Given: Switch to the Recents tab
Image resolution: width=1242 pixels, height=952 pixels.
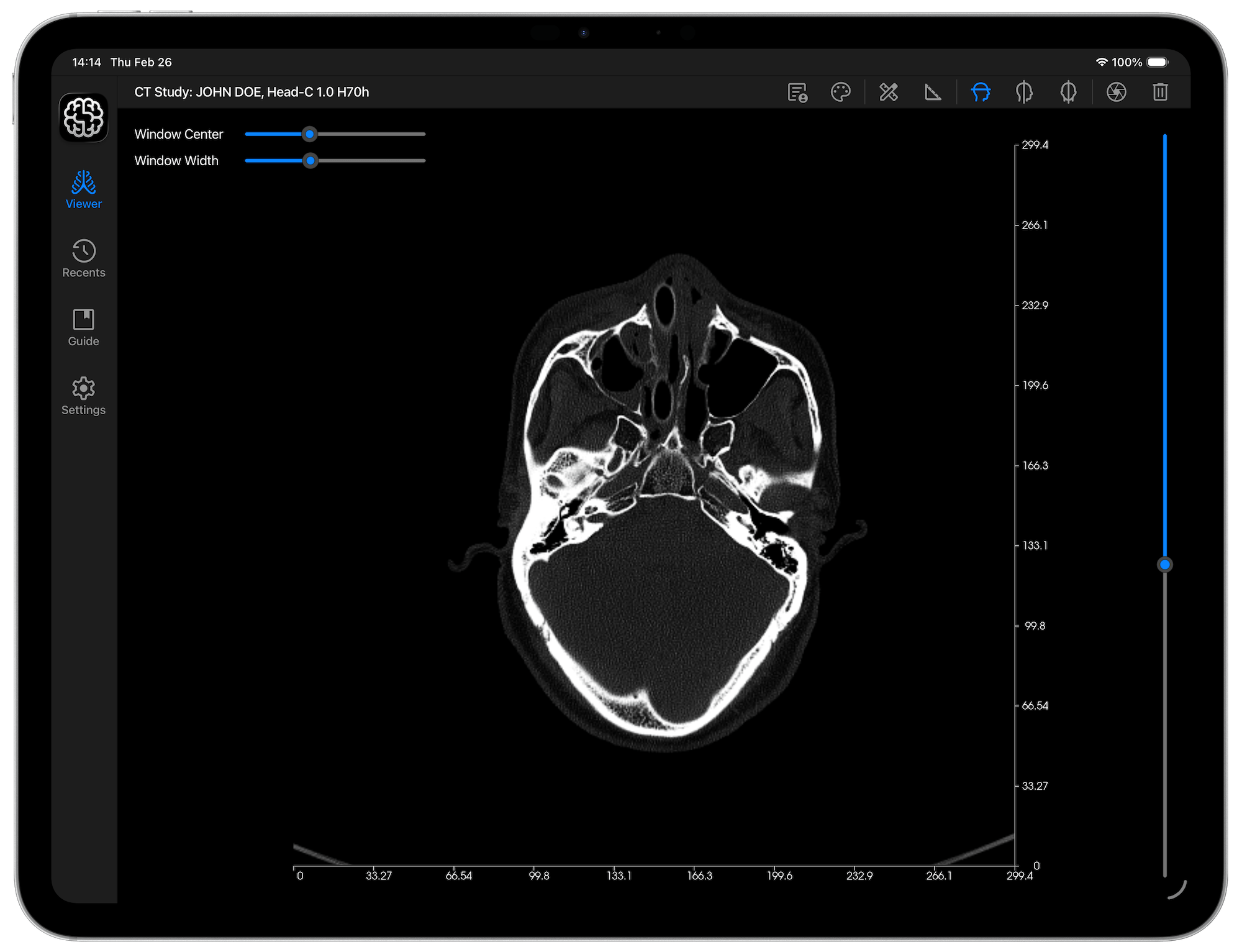Looking at the screenshot, I should point(83,258).
